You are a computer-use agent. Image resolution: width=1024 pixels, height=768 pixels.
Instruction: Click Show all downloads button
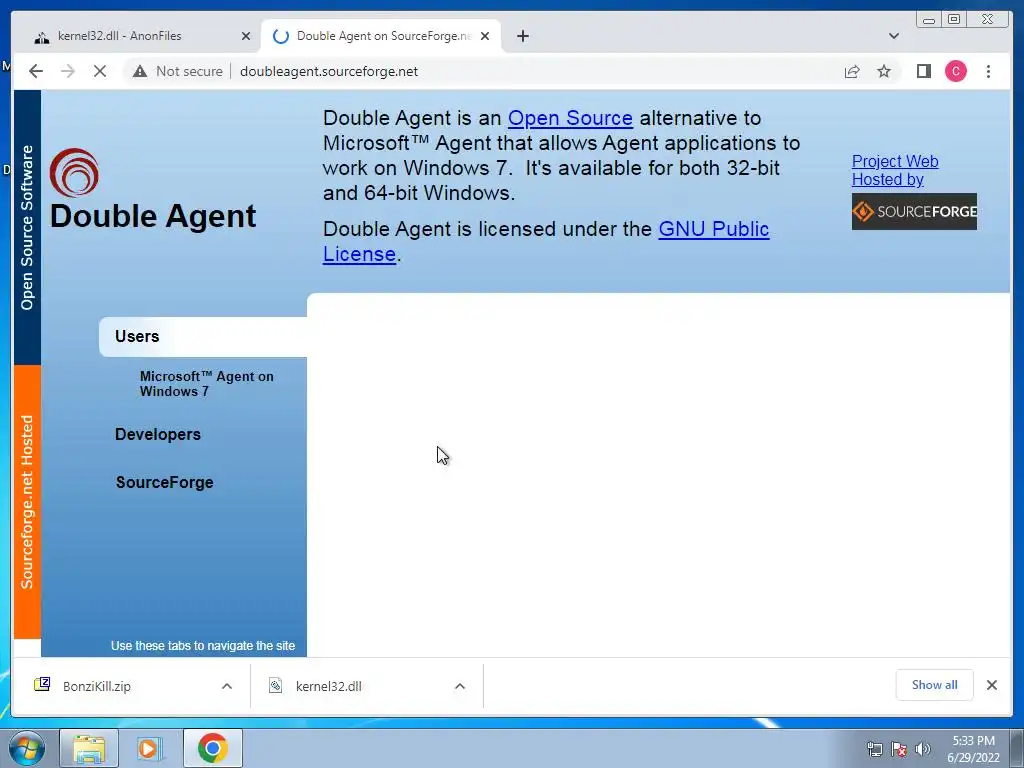click(x=935, y=684)
